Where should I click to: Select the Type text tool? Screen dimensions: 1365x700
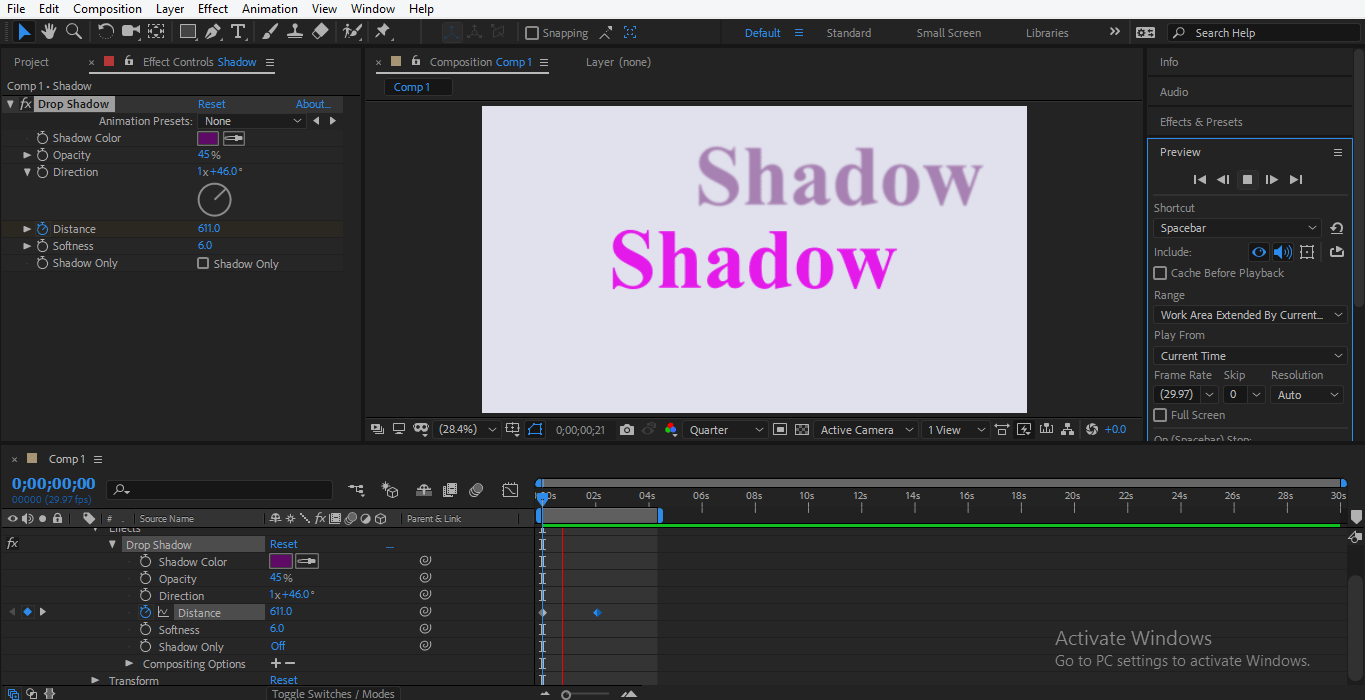[238, 32]
